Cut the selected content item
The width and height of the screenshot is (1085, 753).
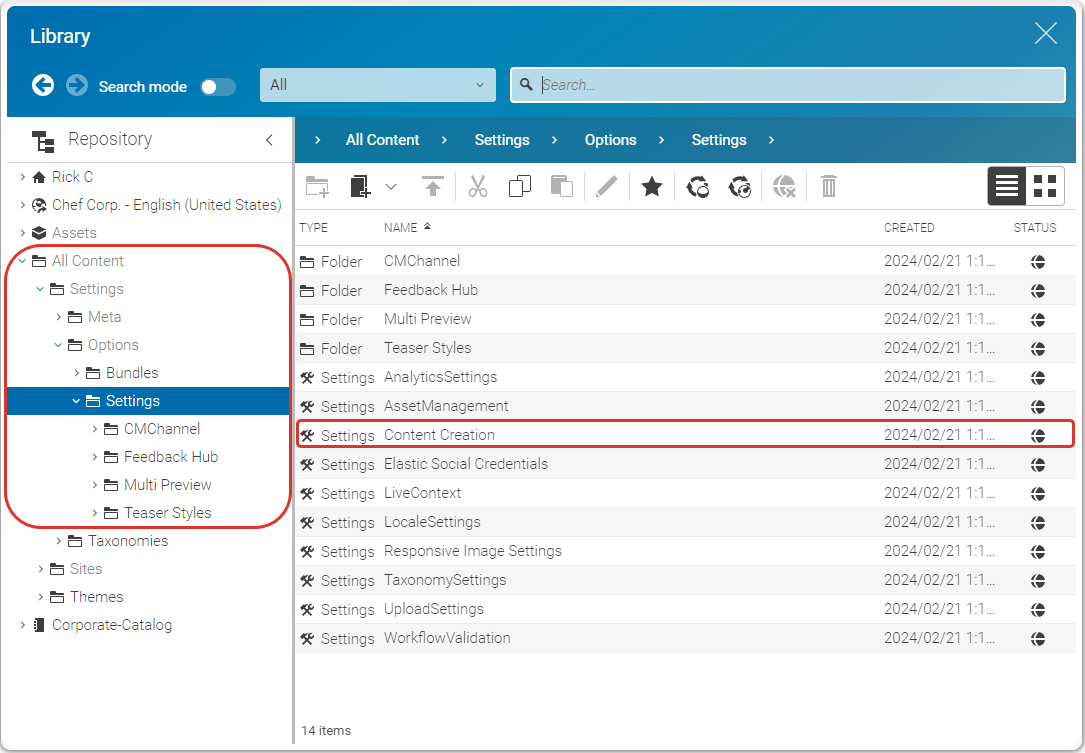point(478,186)
